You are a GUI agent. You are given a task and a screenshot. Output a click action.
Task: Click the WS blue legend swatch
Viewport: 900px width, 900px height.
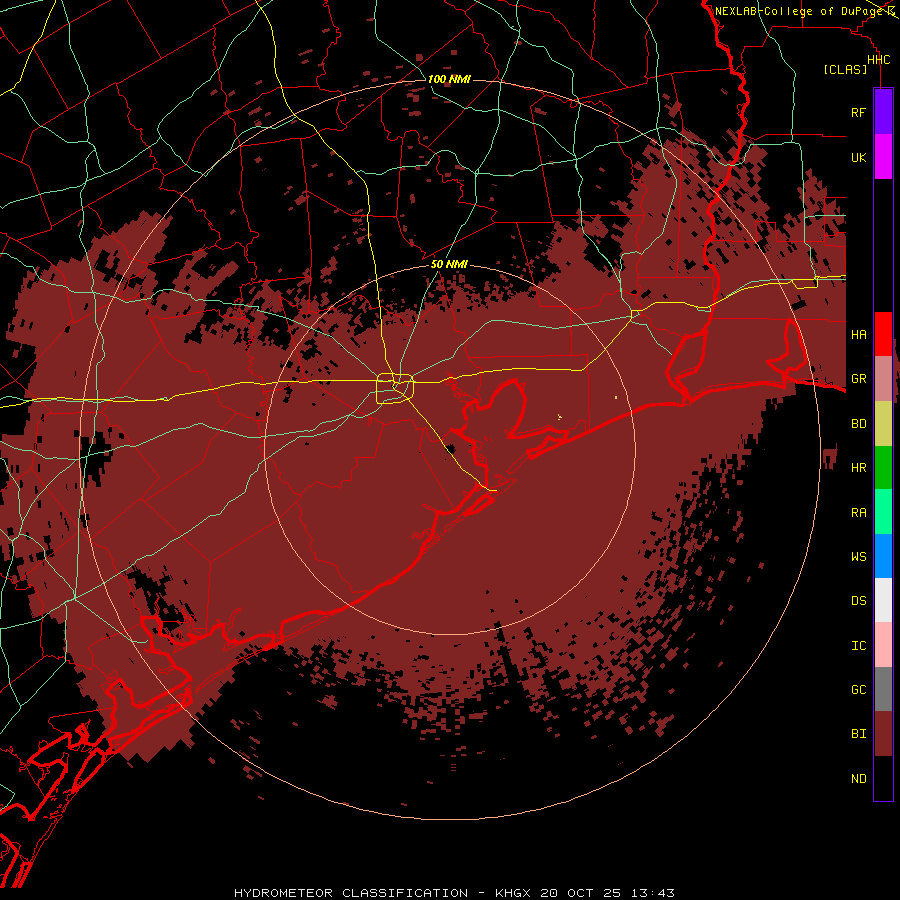click(883, 556)
